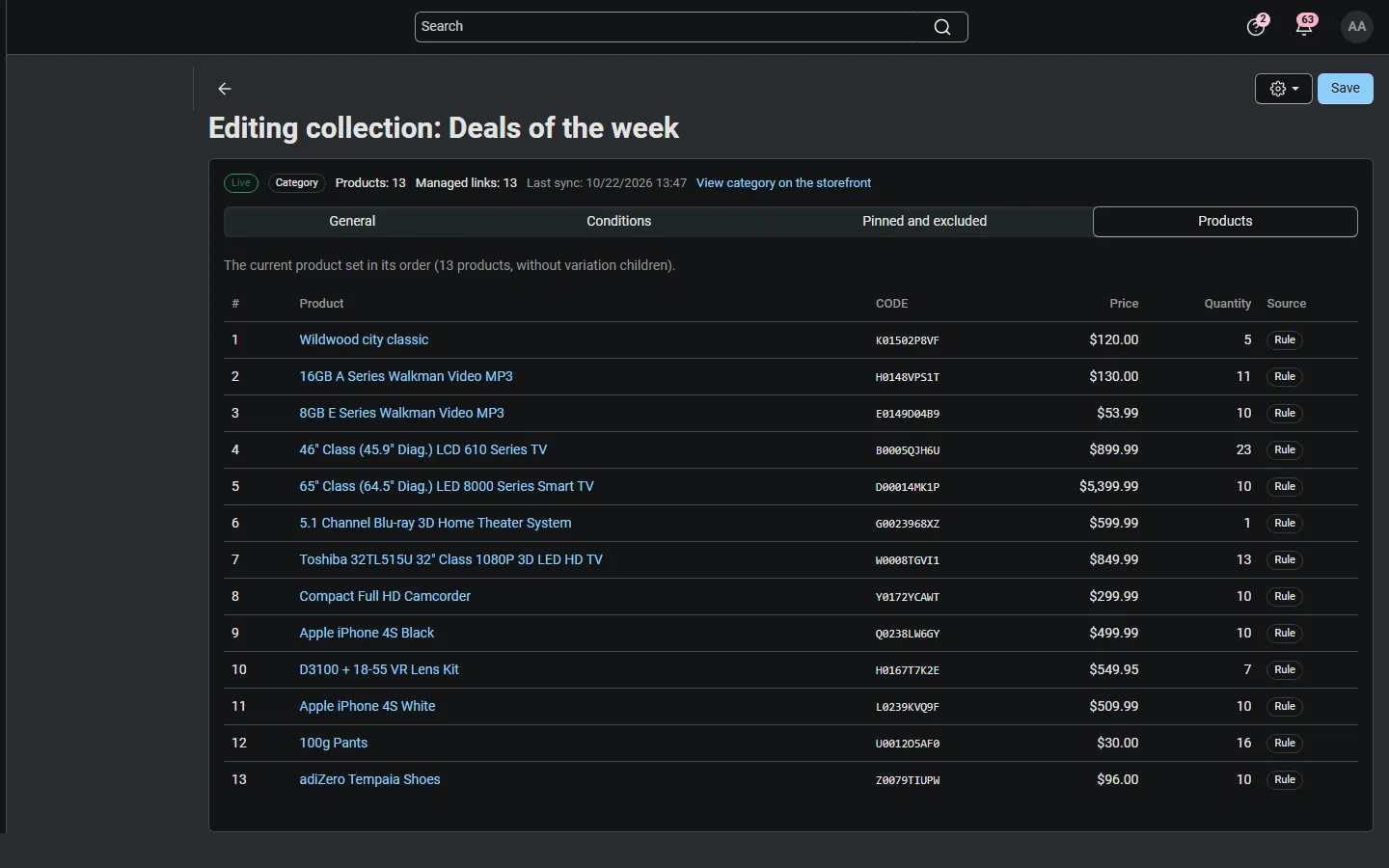Click the Rule badge for Wildwood city classic
1389x868 pixels.
(x=1285, y=340)
